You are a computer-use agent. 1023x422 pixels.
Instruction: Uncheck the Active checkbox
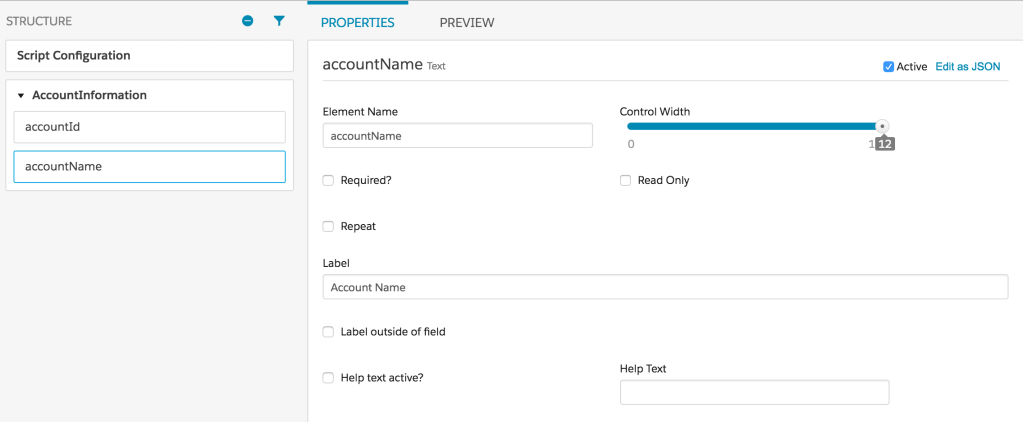(x=888, y=67)
